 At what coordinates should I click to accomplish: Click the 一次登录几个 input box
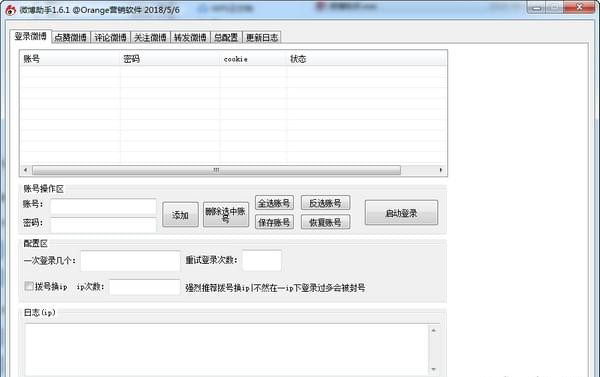click(x=130, y=261)
